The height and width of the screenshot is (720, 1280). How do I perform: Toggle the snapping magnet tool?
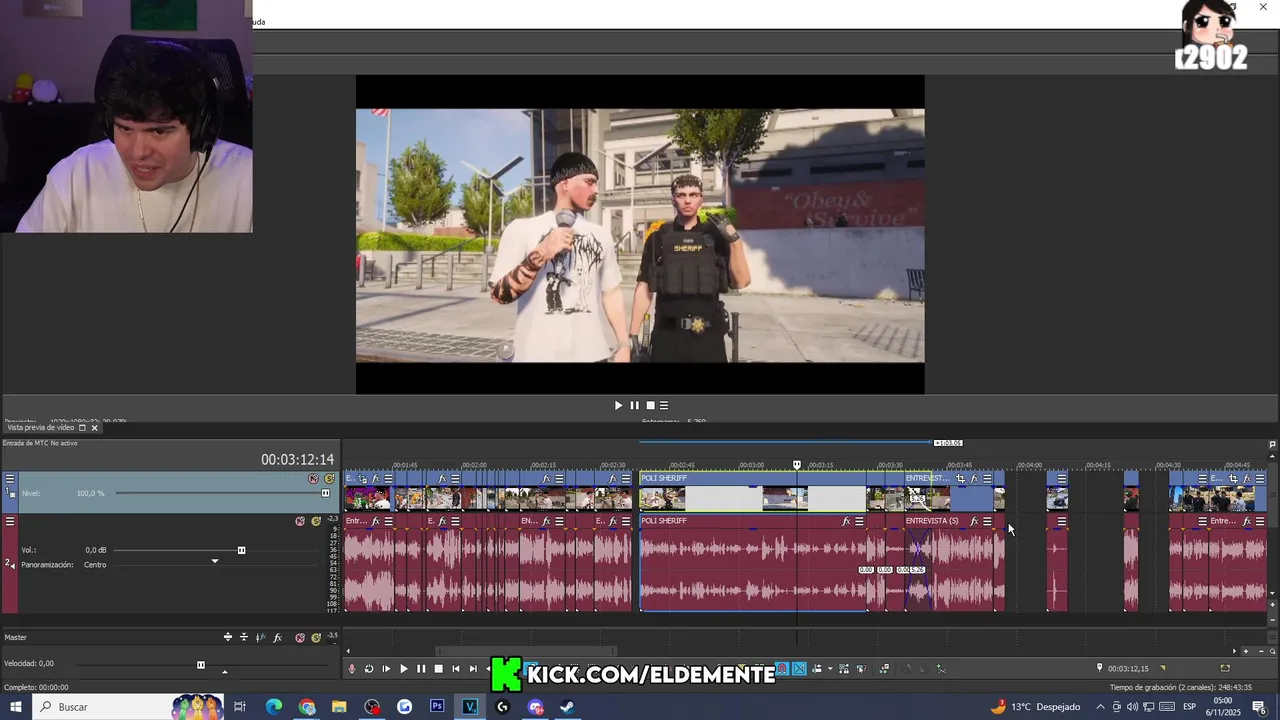click(783, 669)
